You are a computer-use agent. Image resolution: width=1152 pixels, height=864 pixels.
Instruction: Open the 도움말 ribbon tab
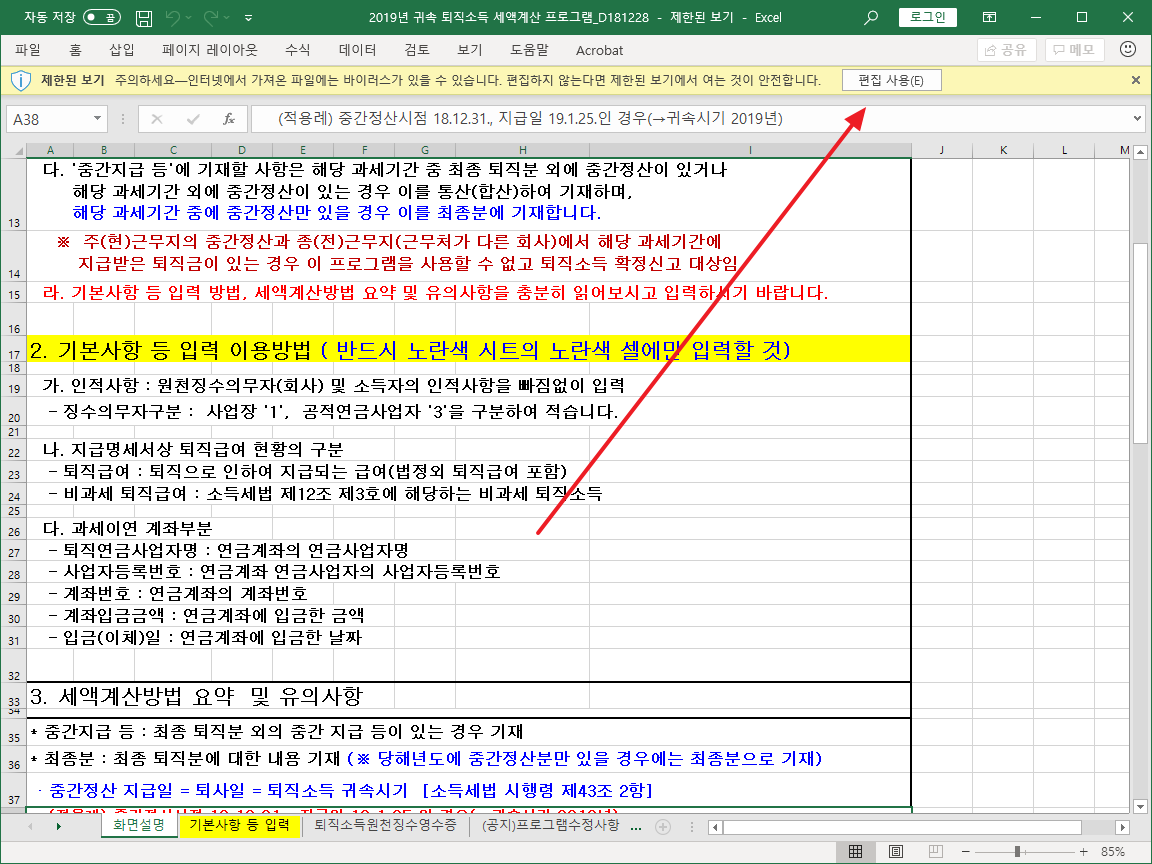pos(530,50)
